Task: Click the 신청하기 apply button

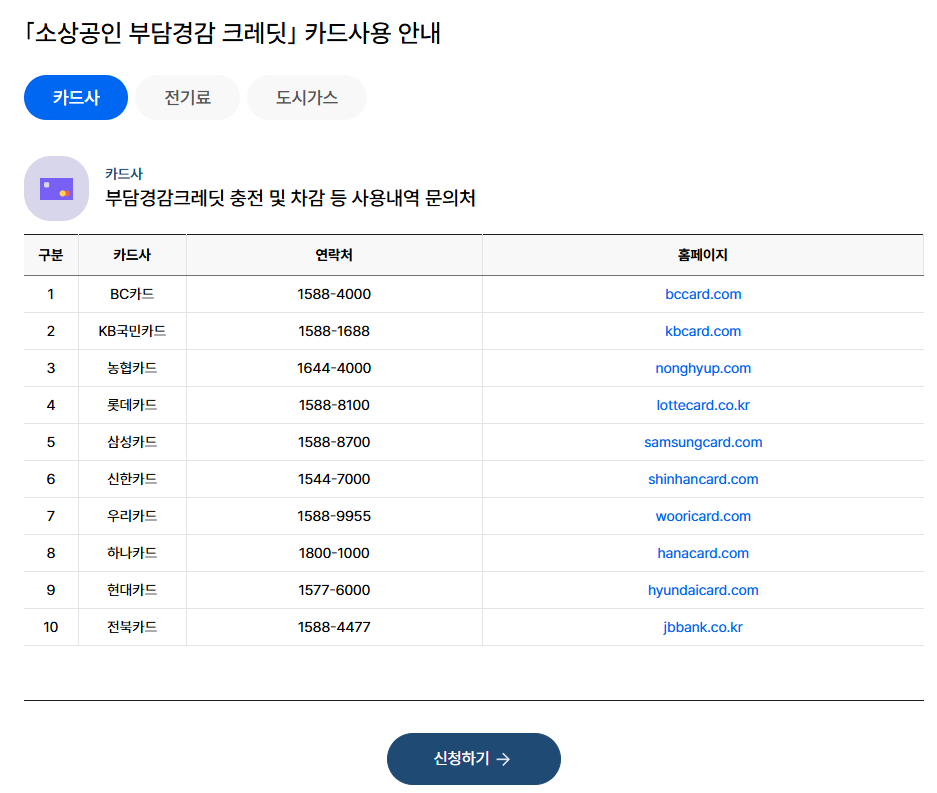Action: [473, 759]
